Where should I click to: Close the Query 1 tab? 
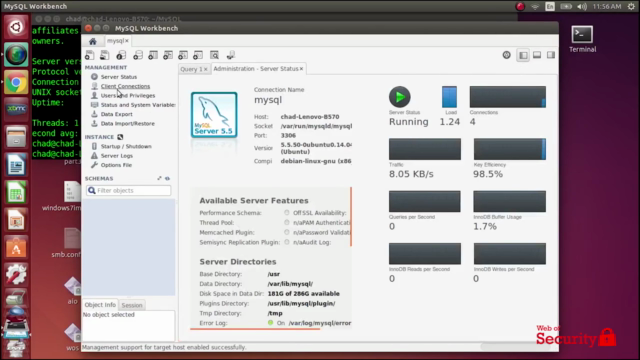tap(206, 69)
